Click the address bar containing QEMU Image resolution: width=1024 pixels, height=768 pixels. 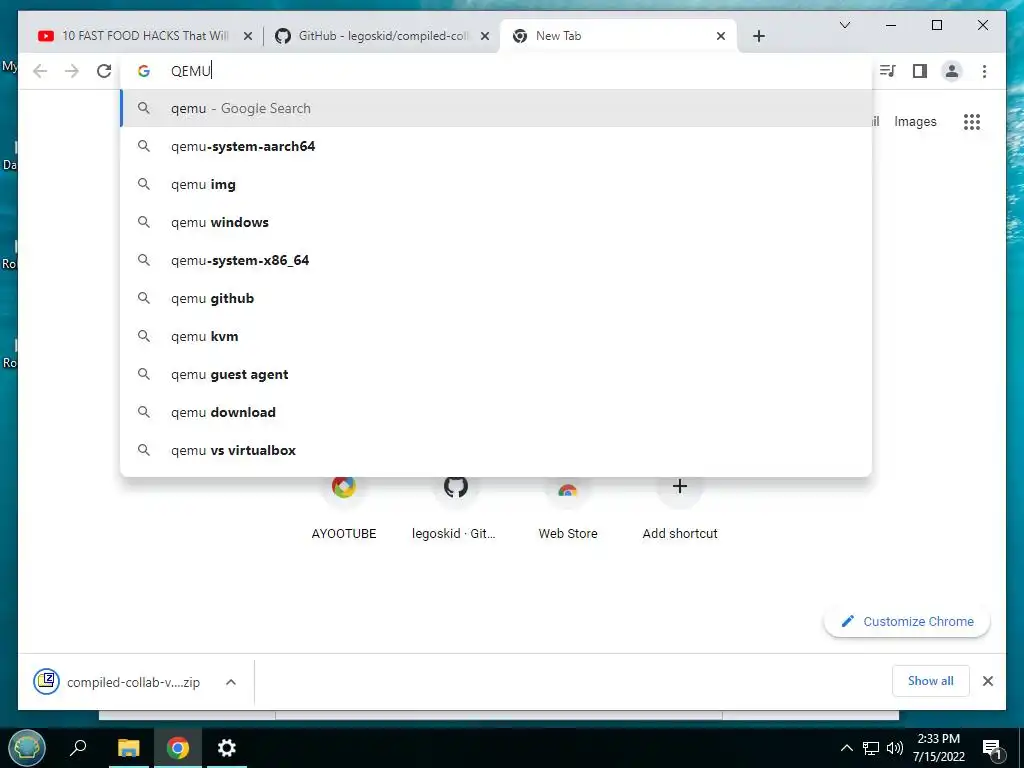coord(496,71)
